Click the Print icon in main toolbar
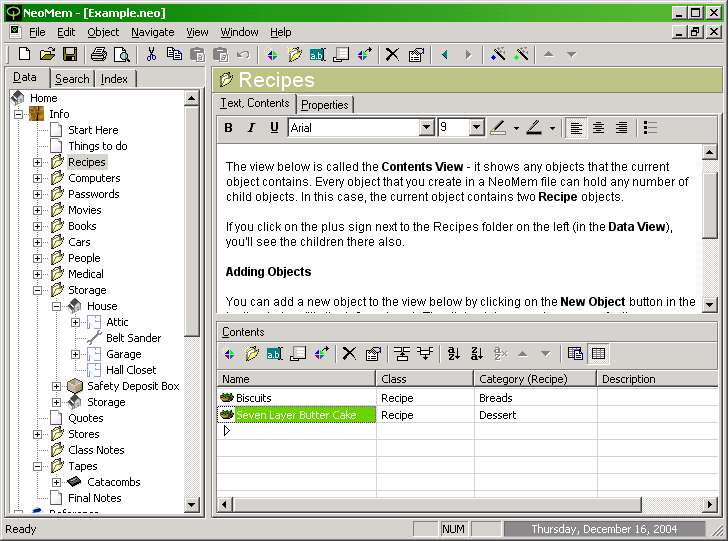 tap(99, 54)
